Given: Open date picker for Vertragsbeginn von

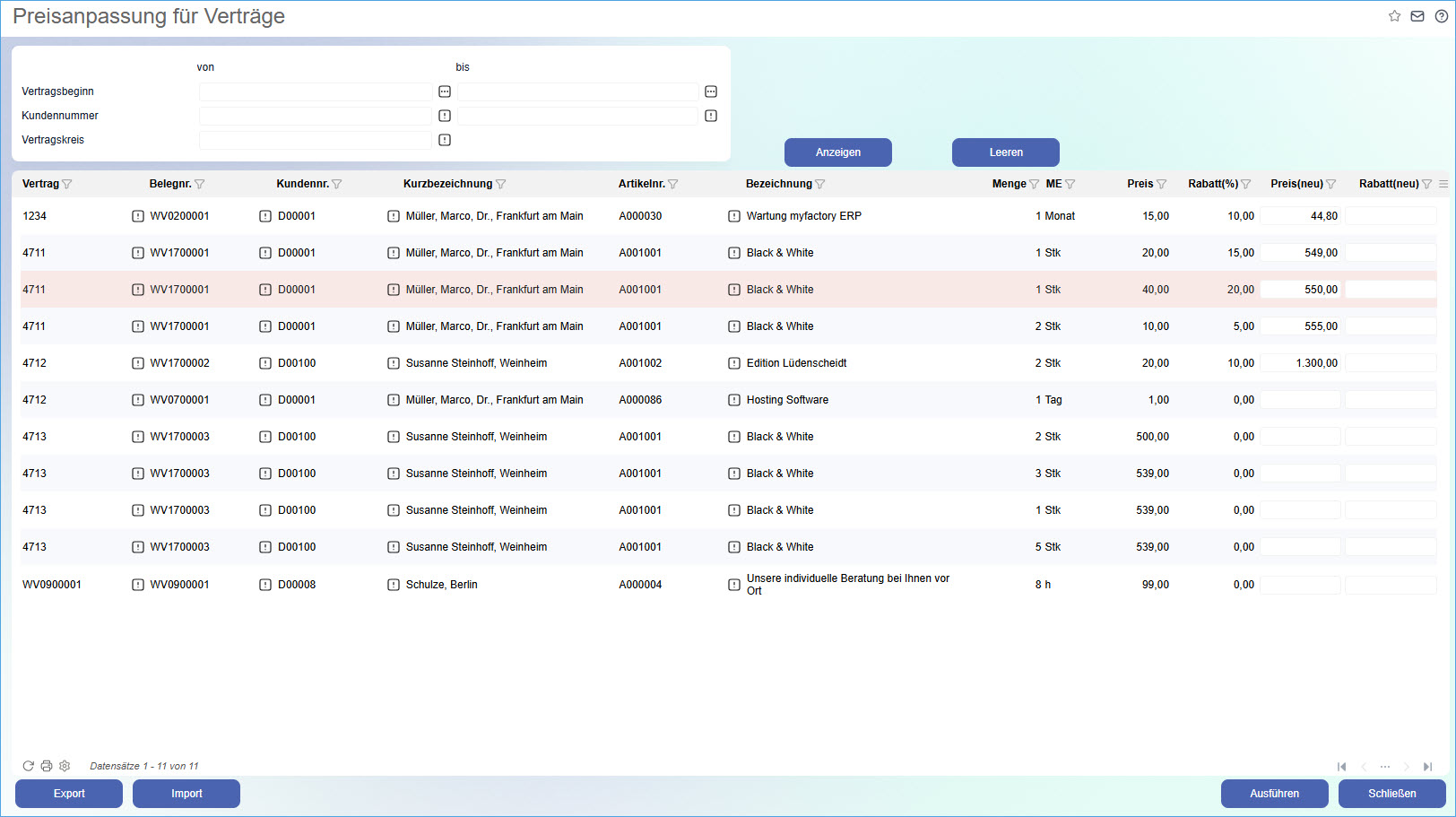Looking at the screenshot, I should pyautogui.click(x=445, y=91).
